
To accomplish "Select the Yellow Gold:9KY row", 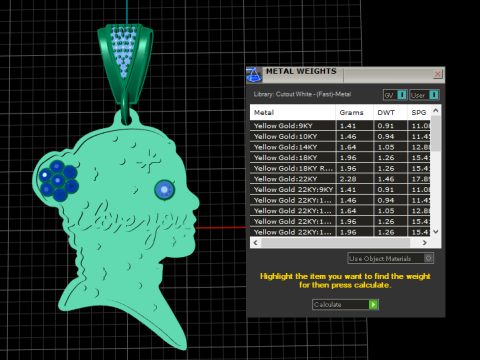I will click(x=340, y=126).
